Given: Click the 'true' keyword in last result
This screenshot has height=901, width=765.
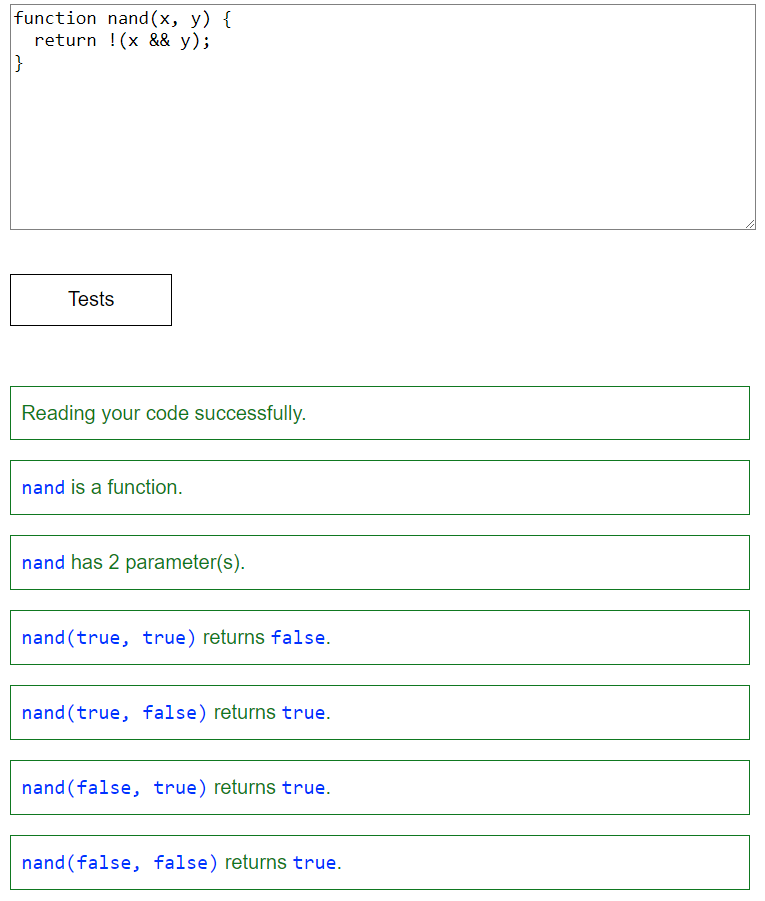Looking at the screenshot, I should 315,862.
